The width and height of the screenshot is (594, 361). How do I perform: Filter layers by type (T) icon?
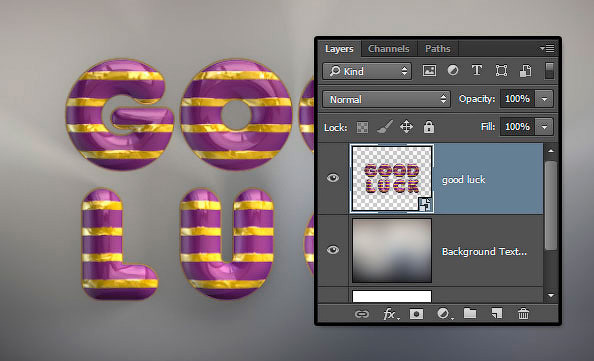pyautogui.click(x=477, y=70)
